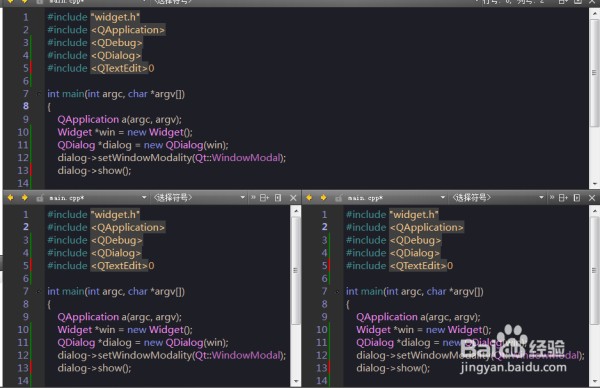Screen dimensions: 600x388
Task: Click line number 2 in bottom-left pane
Action: [x=26, y=227]
